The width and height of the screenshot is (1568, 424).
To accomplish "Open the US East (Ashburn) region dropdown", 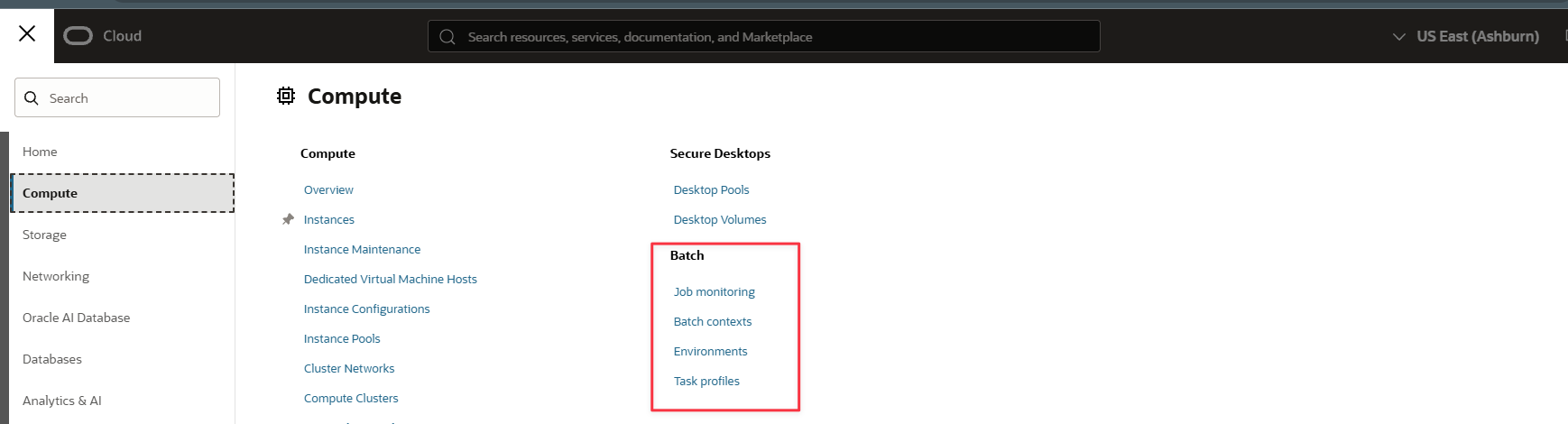I will click(x=1466, y=36).
